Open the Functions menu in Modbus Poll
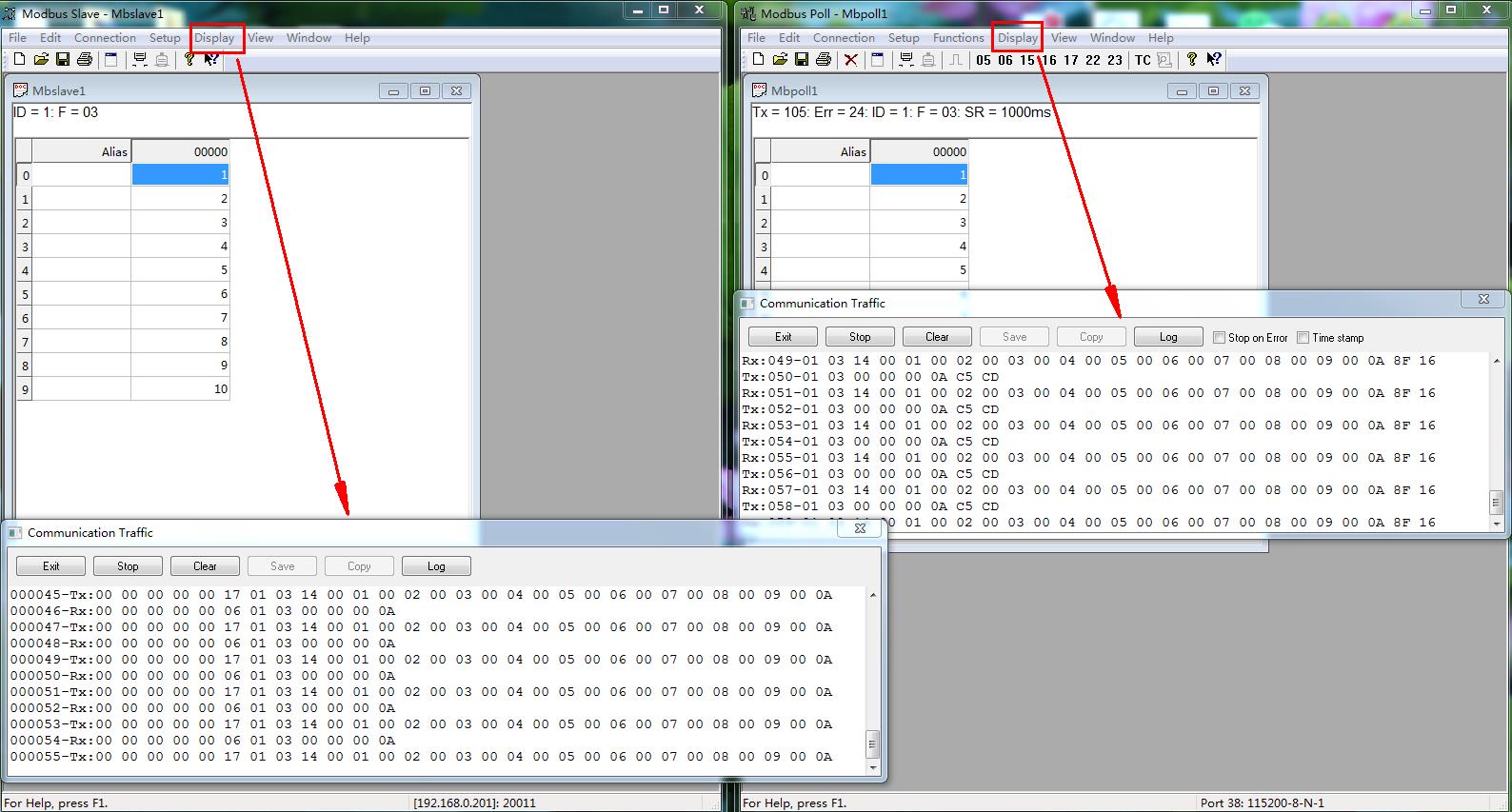Image resolution: width=1512 pixels, height=812 pixels. pos(958,38)
